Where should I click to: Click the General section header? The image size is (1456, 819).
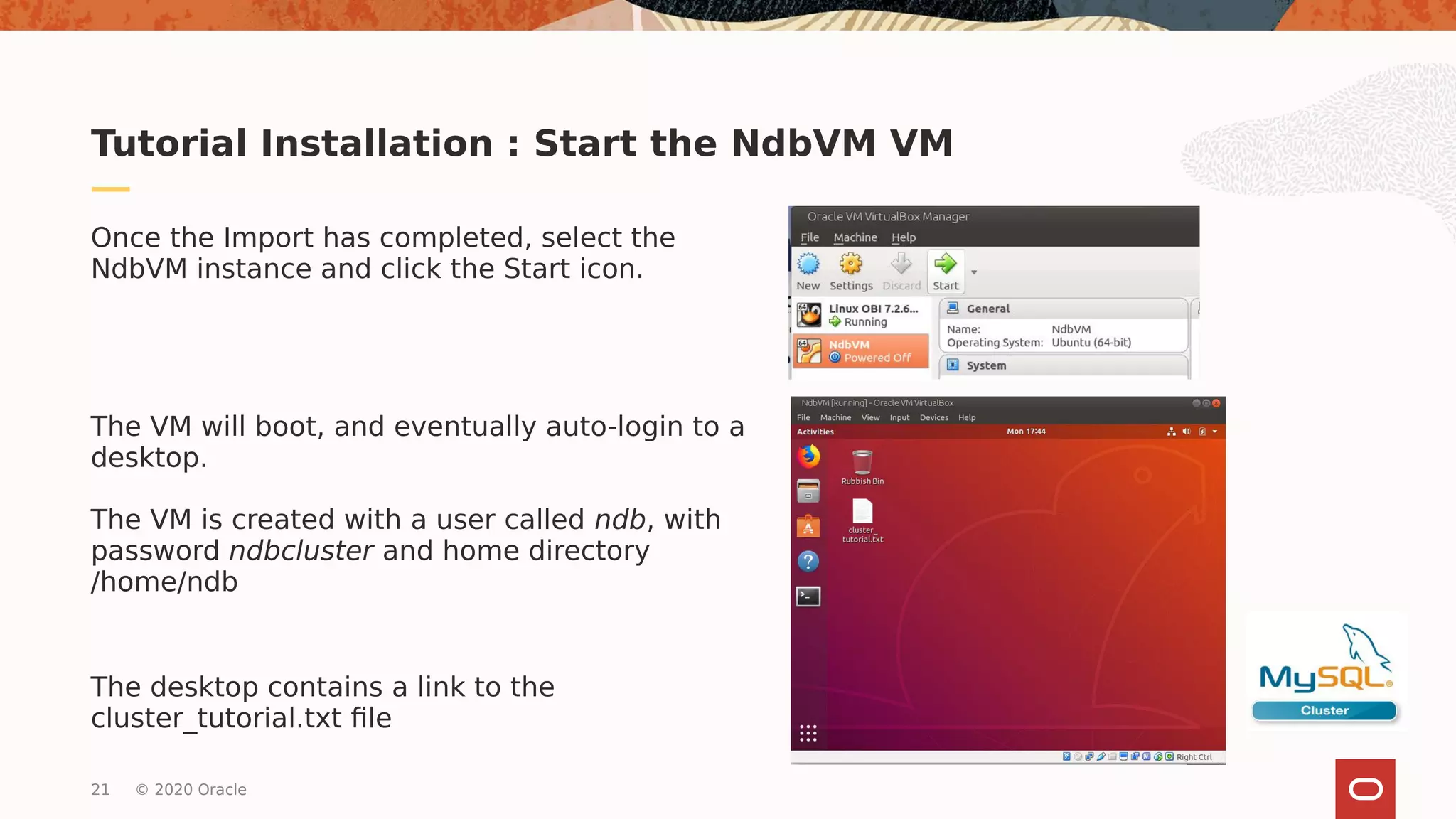pyautogui.click(x=1064, y=309)
